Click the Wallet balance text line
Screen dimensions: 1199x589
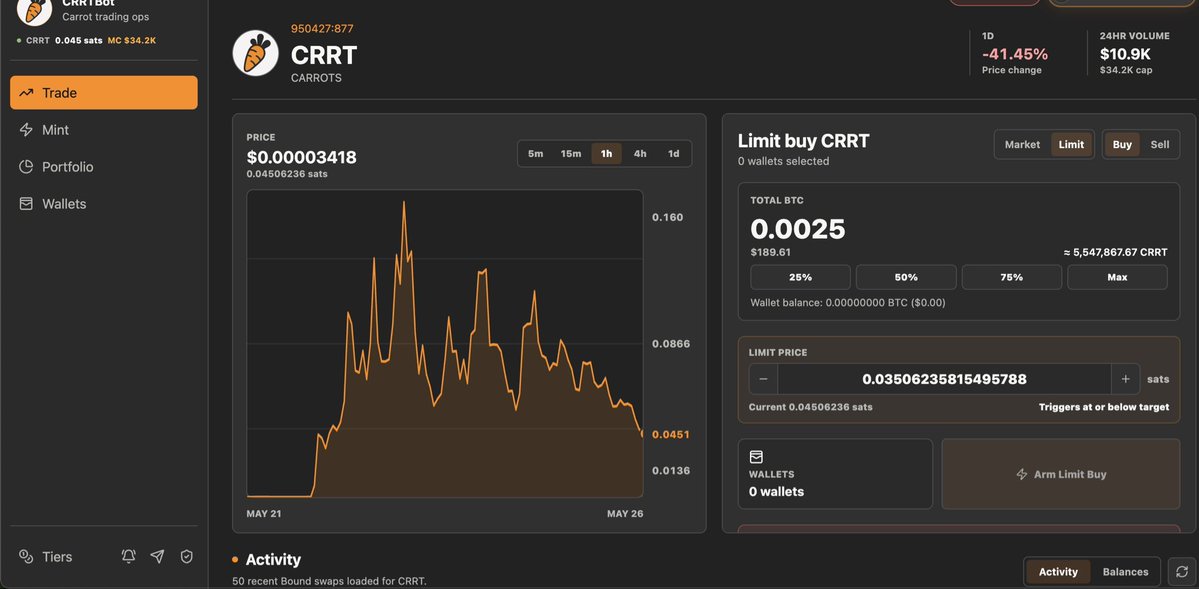tap(848, 303)
